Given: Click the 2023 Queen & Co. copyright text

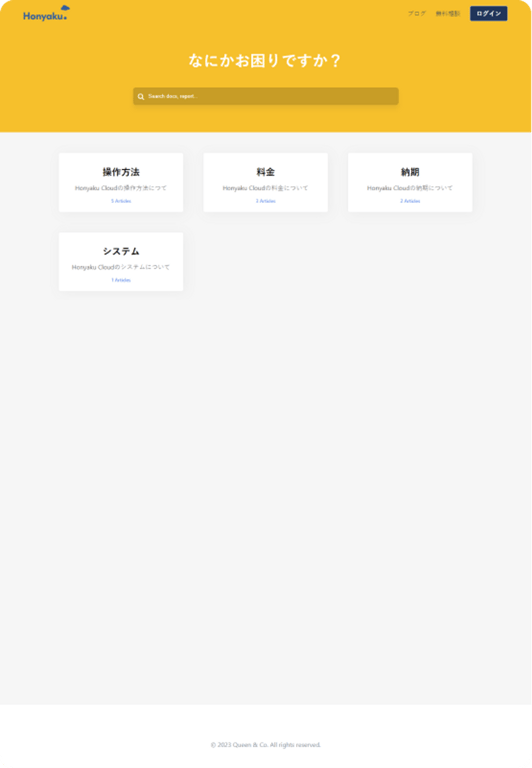Looking at the screenshot, I should click(x=266, y=745).
